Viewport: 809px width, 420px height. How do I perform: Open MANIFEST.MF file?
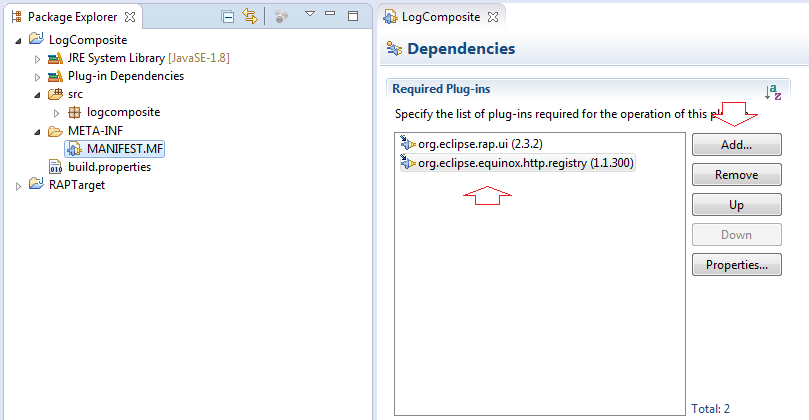pos(125,149)
